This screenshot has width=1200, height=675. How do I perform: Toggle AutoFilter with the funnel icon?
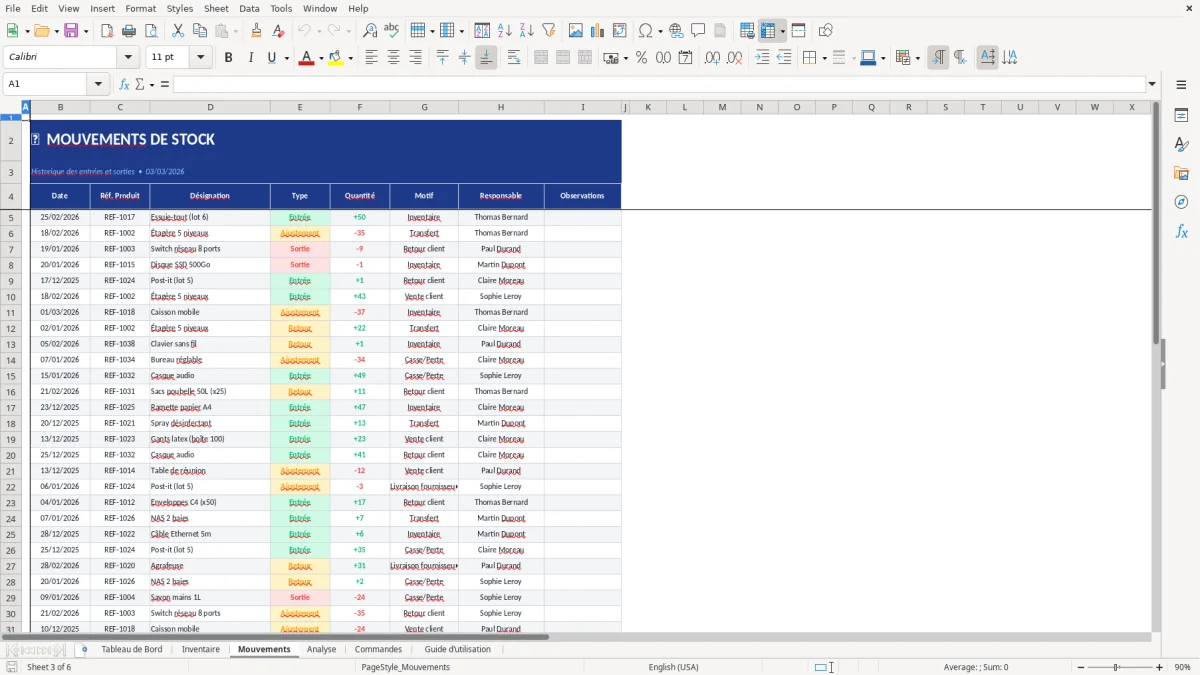(x=548, y=29)
